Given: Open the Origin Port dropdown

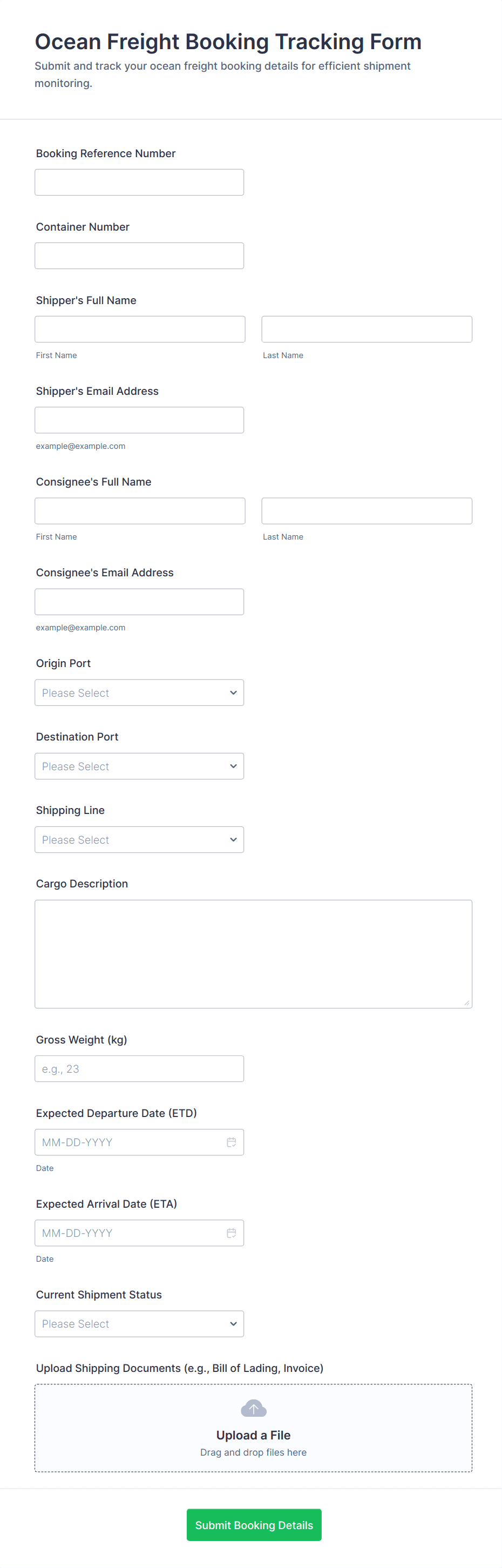Looking at the screenshot, I should tap(139, 692).
